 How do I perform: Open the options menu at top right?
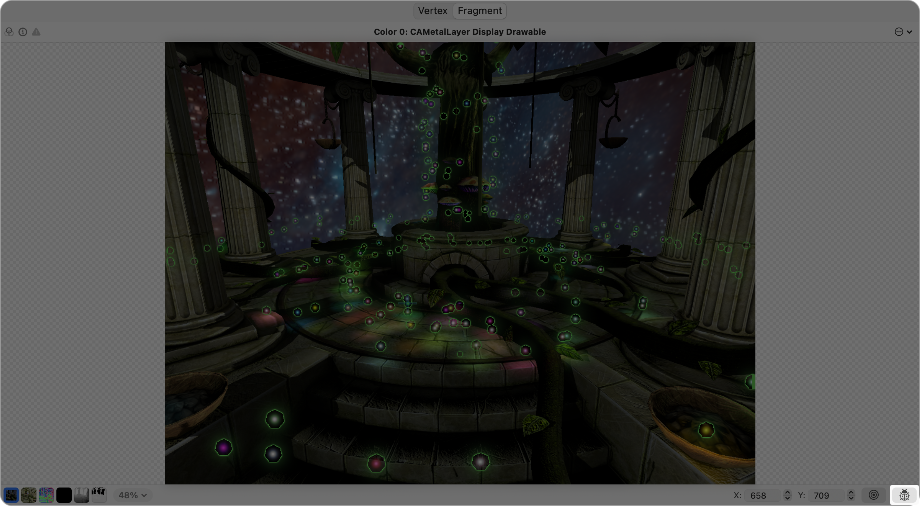pos(903,32)
